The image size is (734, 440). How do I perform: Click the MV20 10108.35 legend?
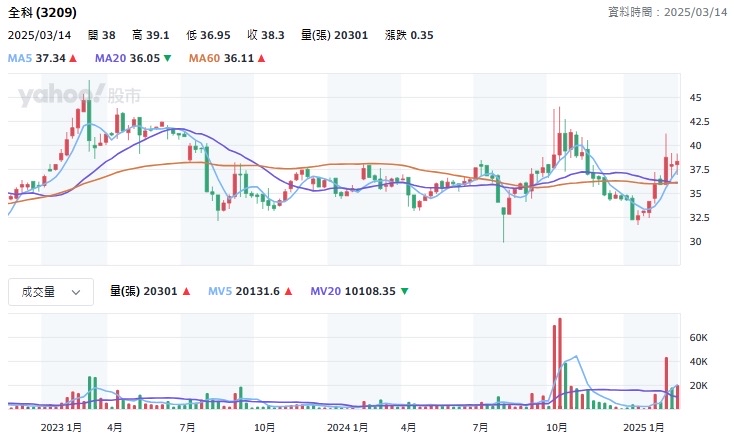(x=353, y=292)
